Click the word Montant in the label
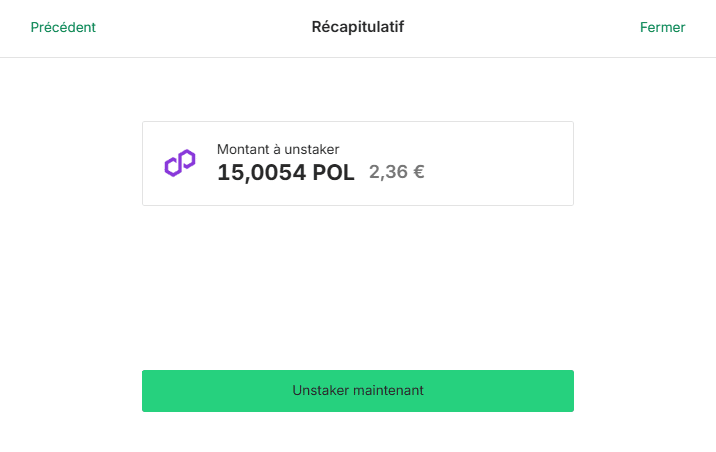 point(243,149)
